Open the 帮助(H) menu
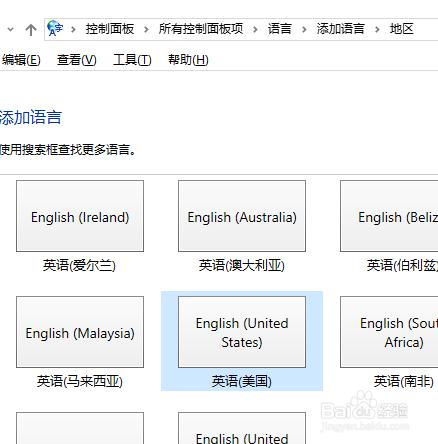 click(188, 60)
